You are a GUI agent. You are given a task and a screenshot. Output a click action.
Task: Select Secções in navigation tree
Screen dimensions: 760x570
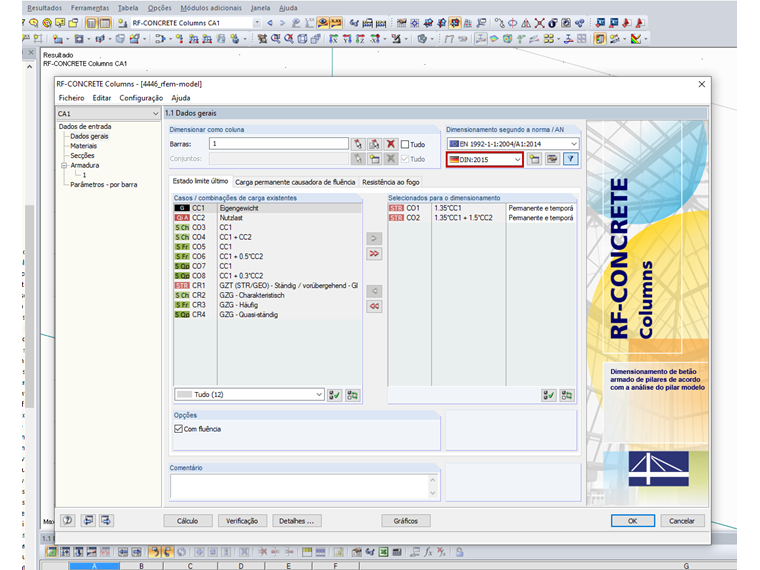tap(82, 156)
